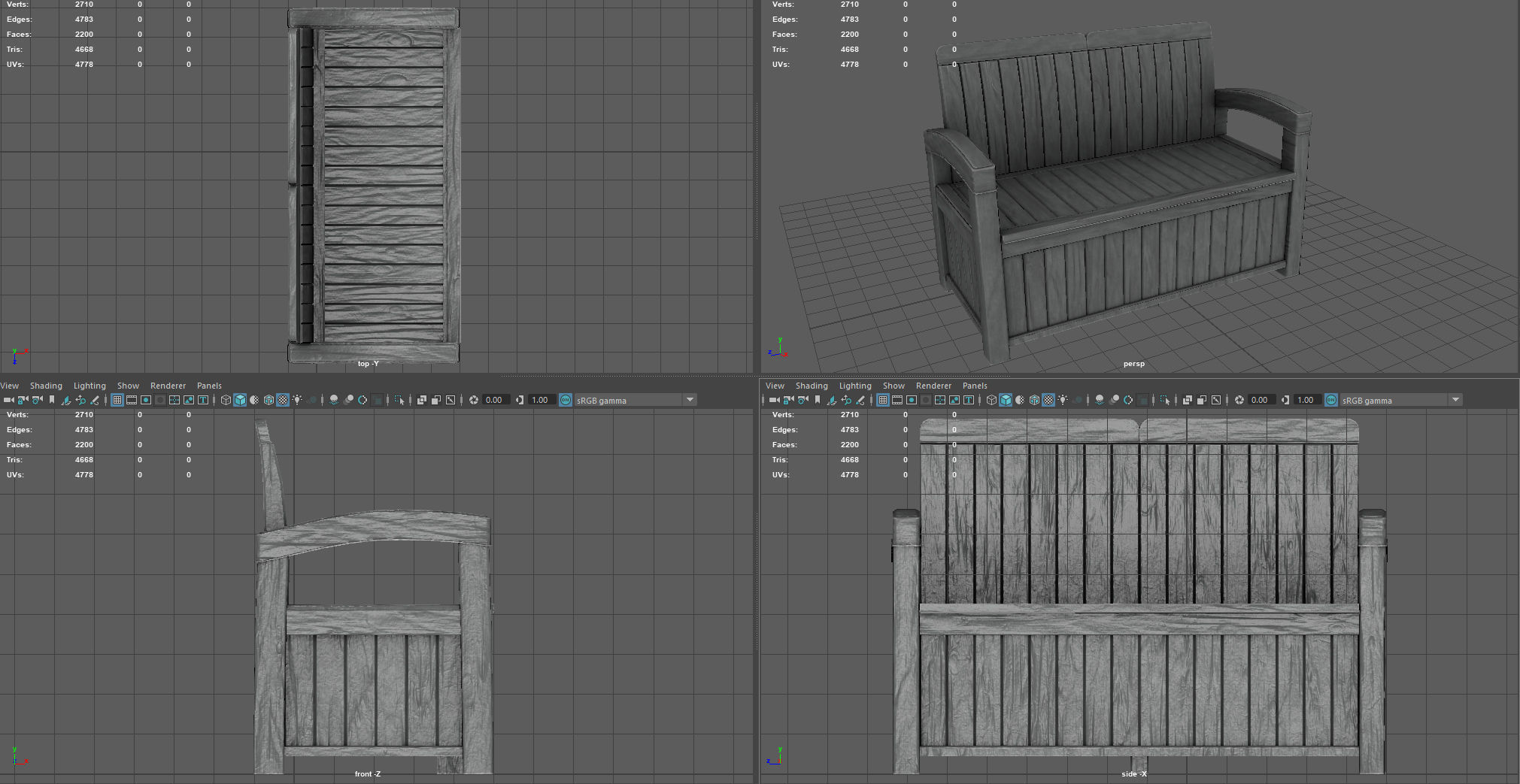Open Renderer menu of front -Z panel

click(168, 386)
